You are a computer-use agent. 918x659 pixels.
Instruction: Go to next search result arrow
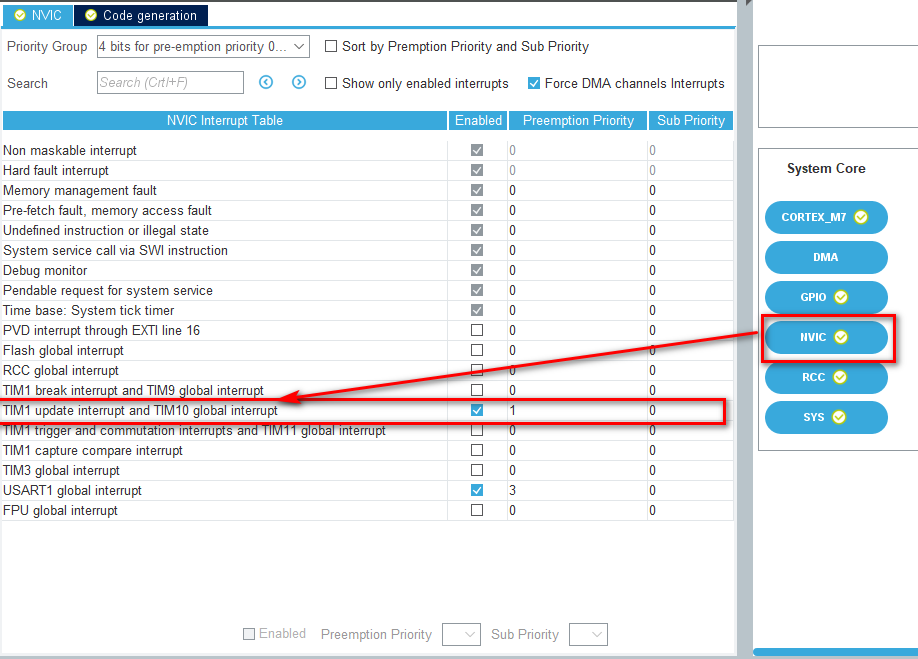(x=299, y=83)
